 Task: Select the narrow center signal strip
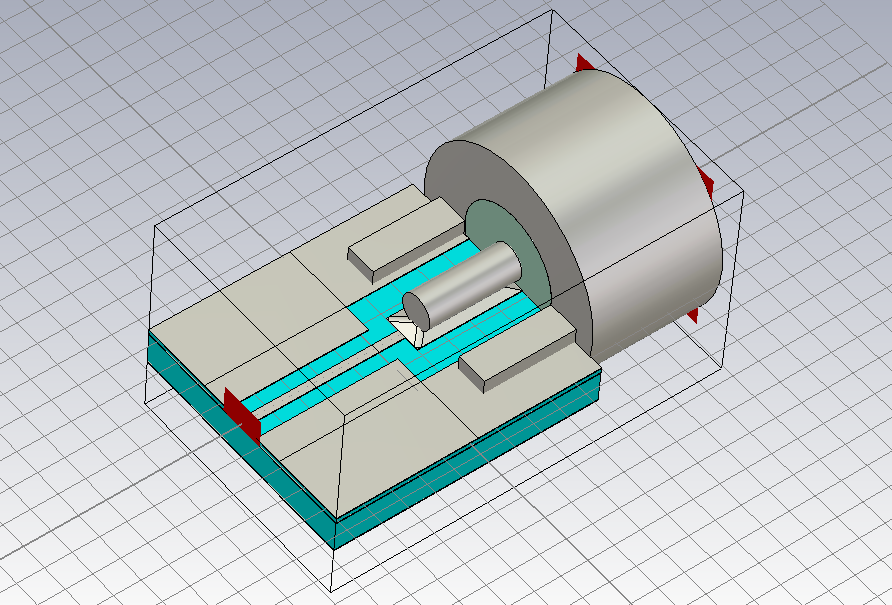point(320,369)
